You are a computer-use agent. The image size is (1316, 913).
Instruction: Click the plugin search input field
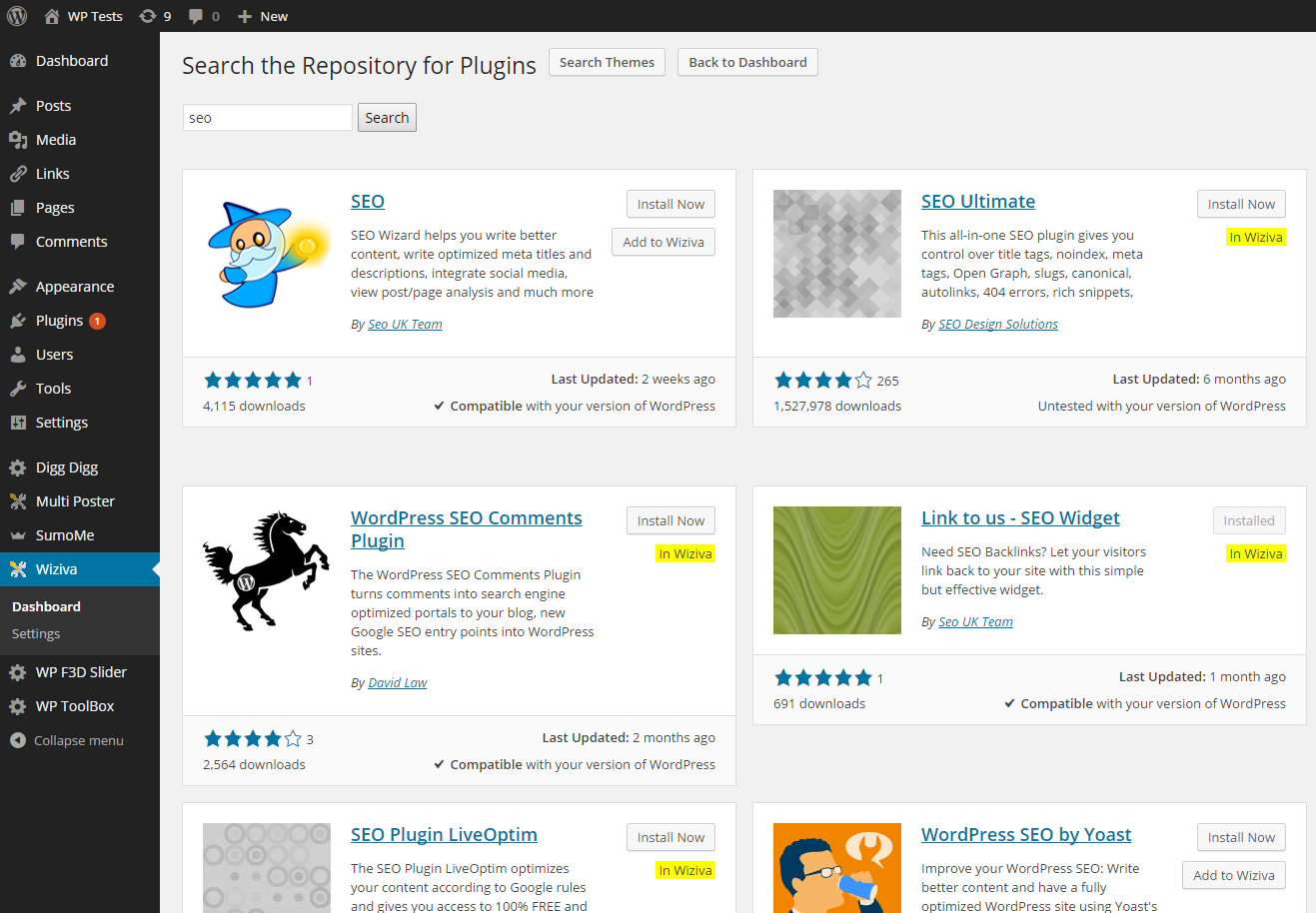(x=268, y=118)
